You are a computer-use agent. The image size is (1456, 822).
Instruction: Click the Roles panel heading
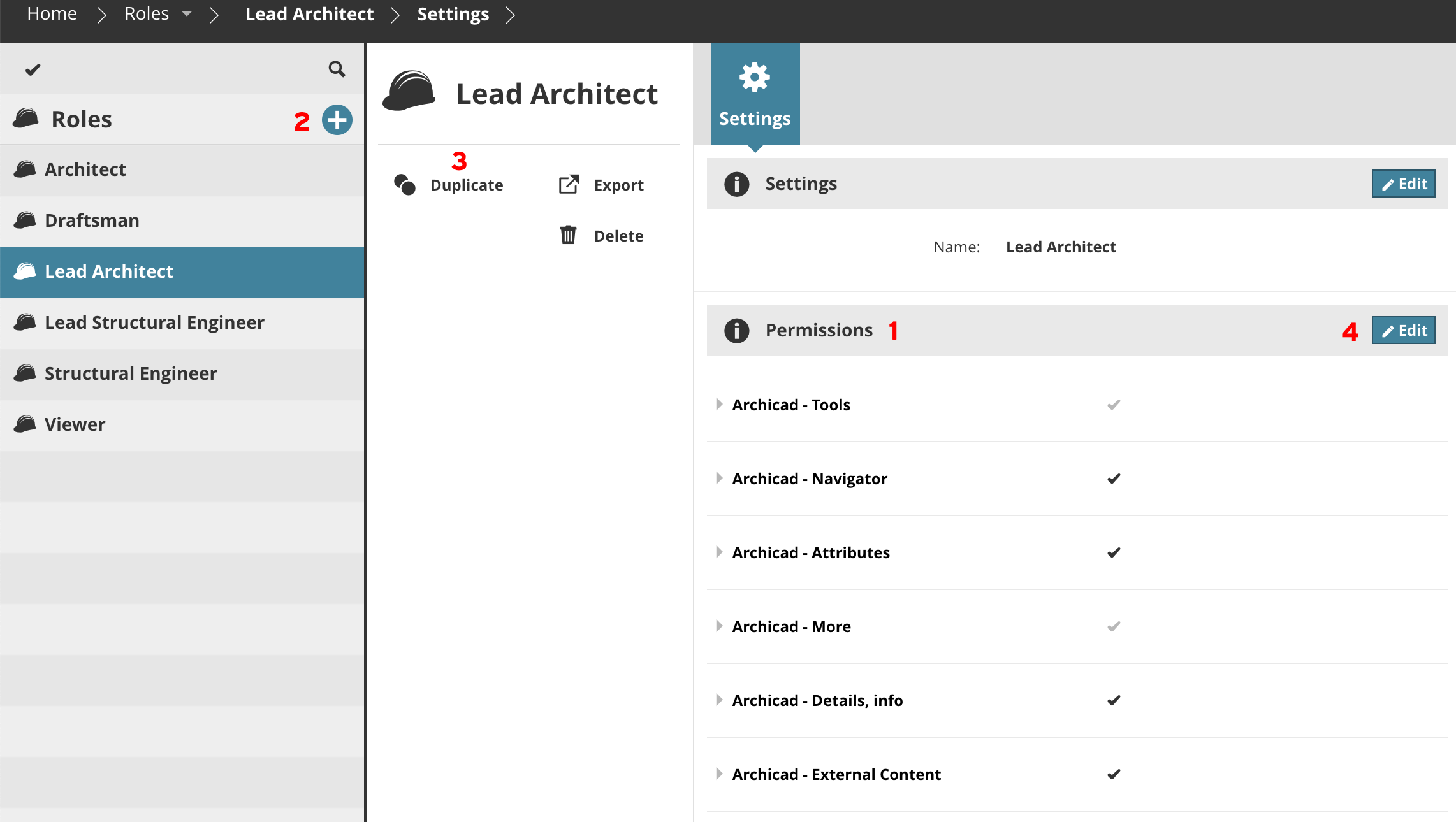(x=82, y=119)
